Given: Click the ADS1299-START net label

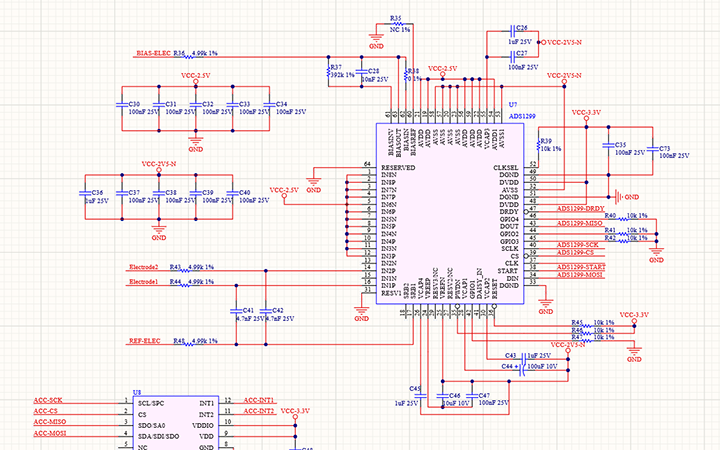Looking at the screenshot, I should (581, 267).
